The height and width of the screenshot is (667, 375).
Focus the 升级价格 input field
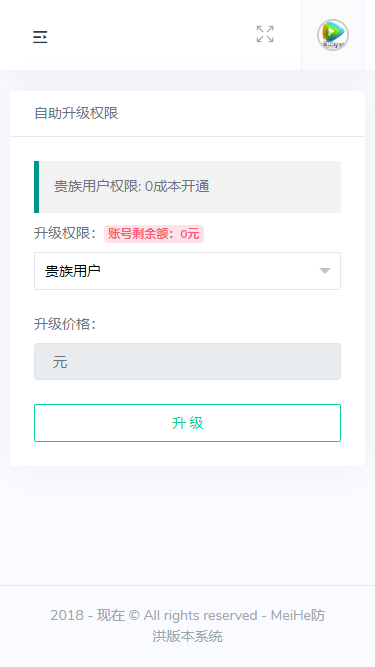click(188, 362)
